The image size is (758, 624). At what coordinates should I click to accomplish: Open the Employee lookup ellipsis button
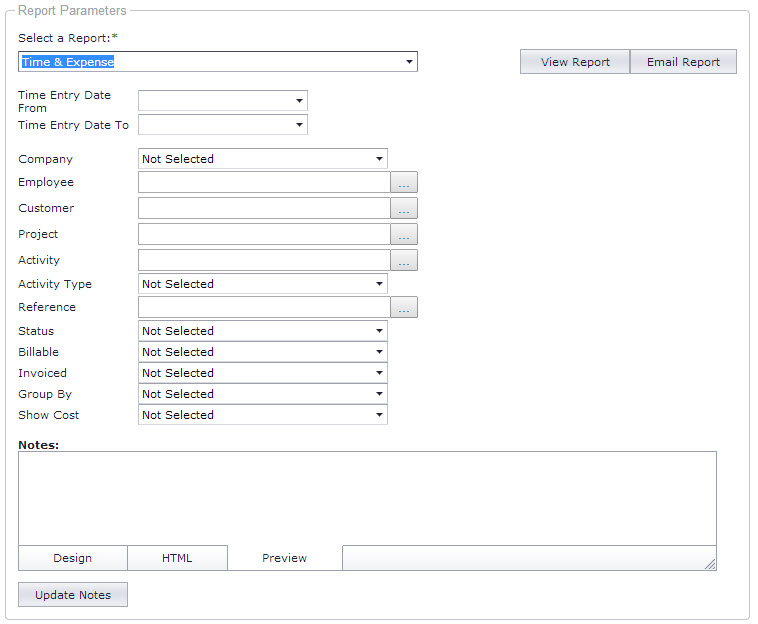tap(404, 182)
